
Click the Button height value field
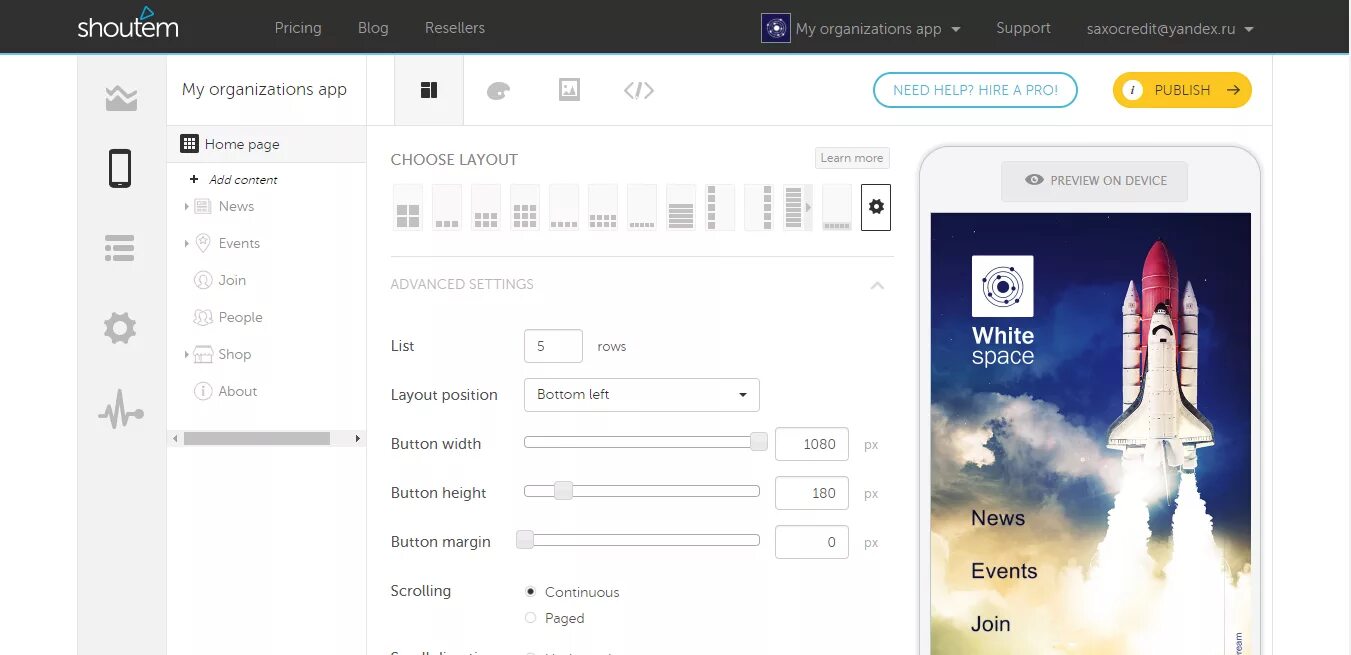tap(812, 493)
